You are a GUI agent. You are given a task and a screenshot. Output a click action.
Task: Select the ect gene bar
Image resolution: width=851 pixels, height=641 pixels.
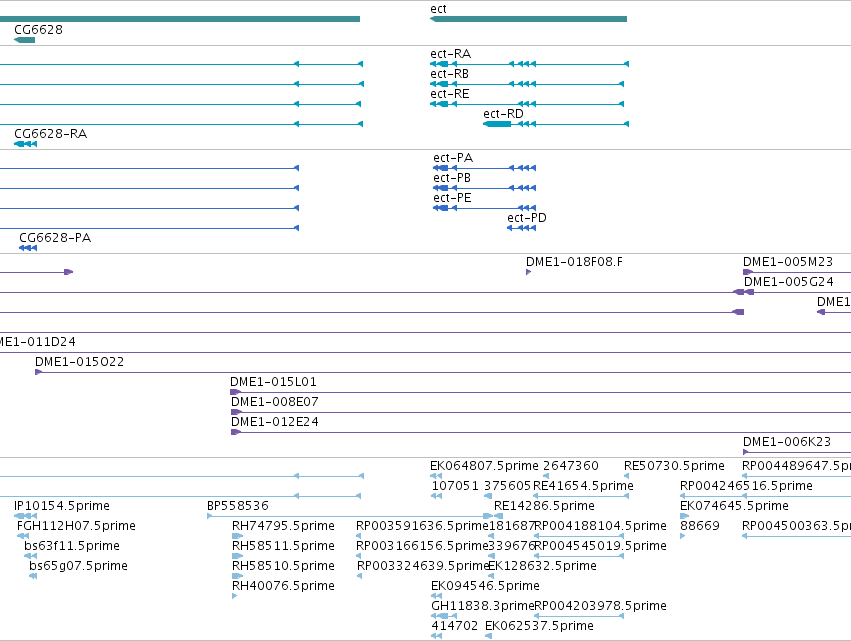pyautogui.click(x=529, y=19)
